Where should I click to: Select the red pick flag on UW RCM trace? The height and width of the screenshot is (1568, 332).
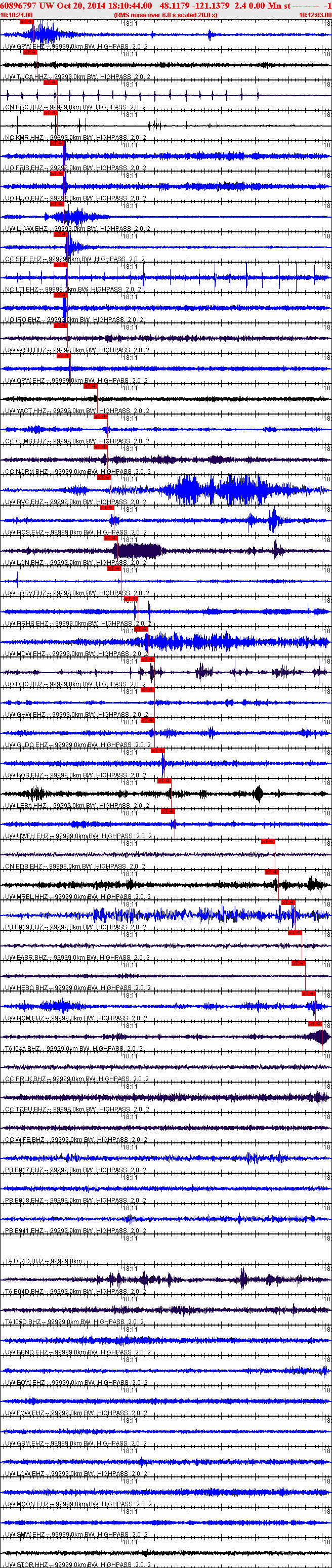click(x=308, y=994)
